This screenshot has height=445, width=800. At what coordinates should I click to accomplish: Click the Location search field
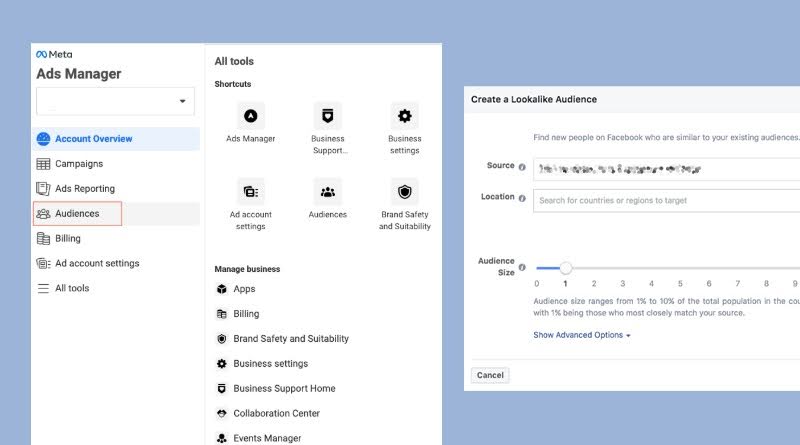pos(667,201)
